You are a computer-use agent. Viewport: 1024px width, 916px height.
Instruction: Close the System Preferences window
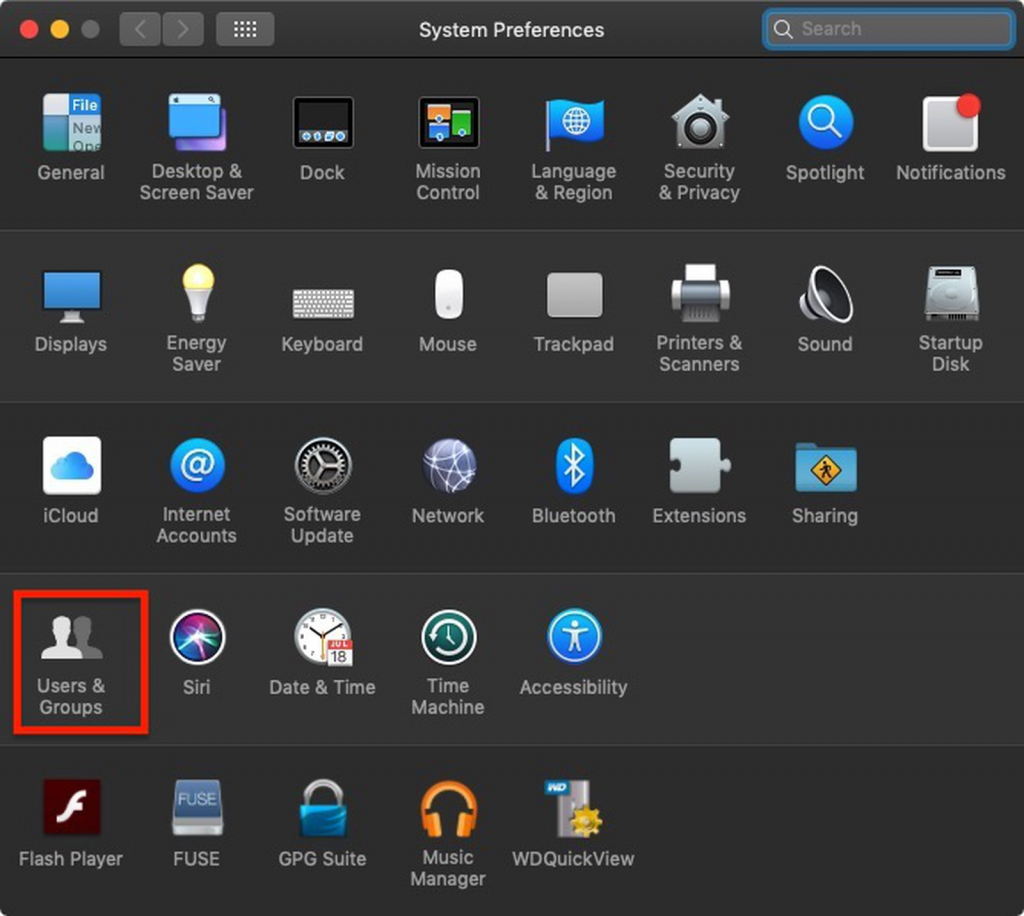(x=29, y=29)
